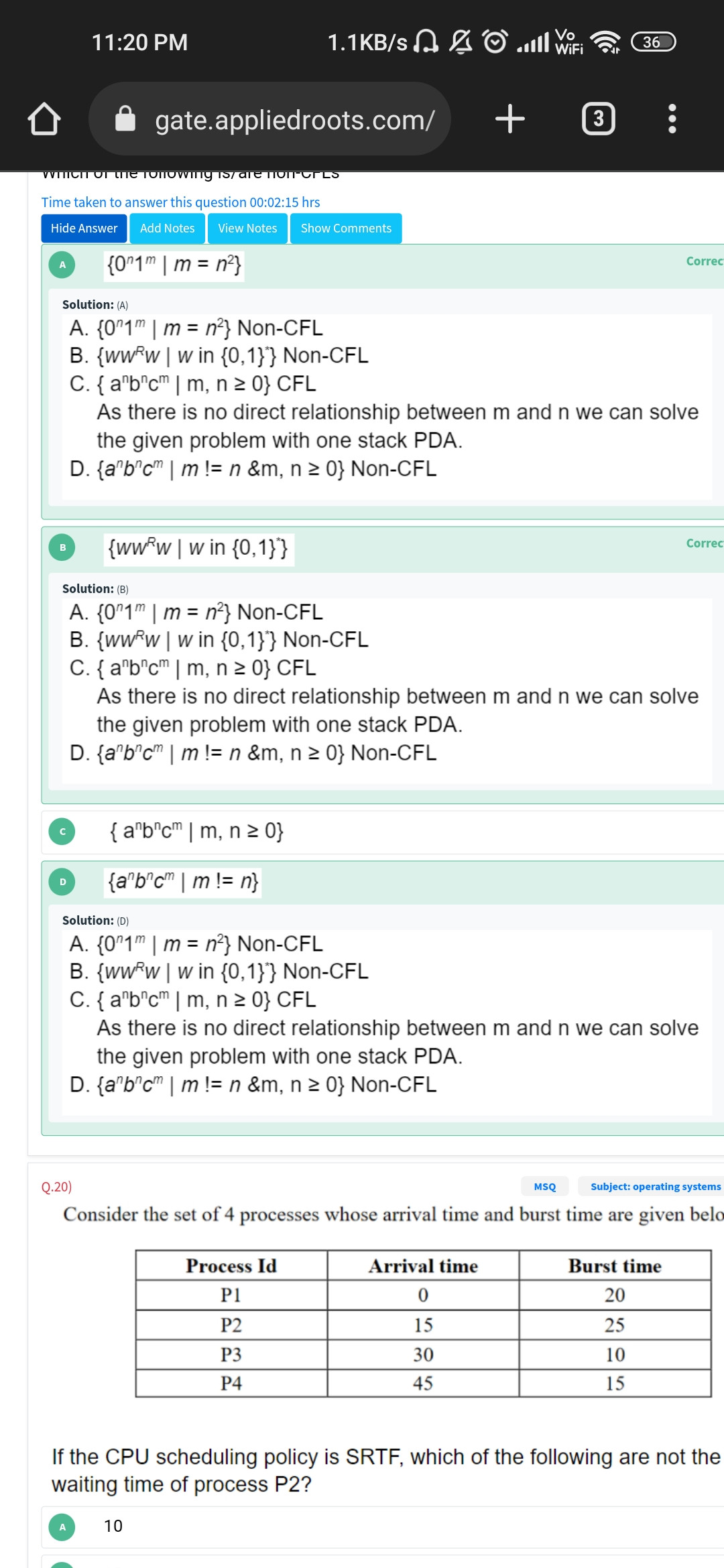Open a new tab with plus icon
724x1568 pixels.
(510, 119)
